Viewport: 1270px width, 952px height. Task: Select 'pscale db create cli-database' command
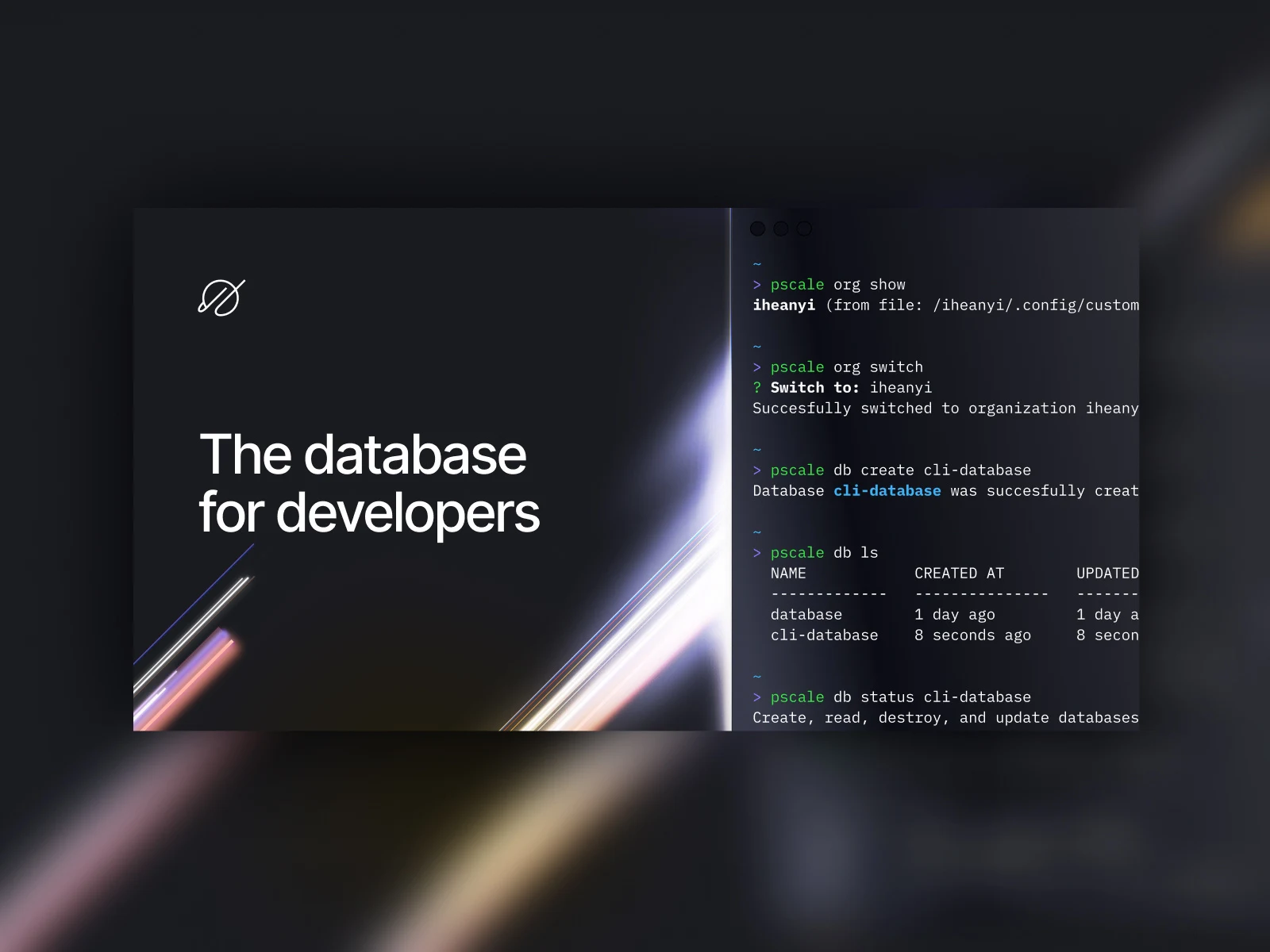[892, 470]
